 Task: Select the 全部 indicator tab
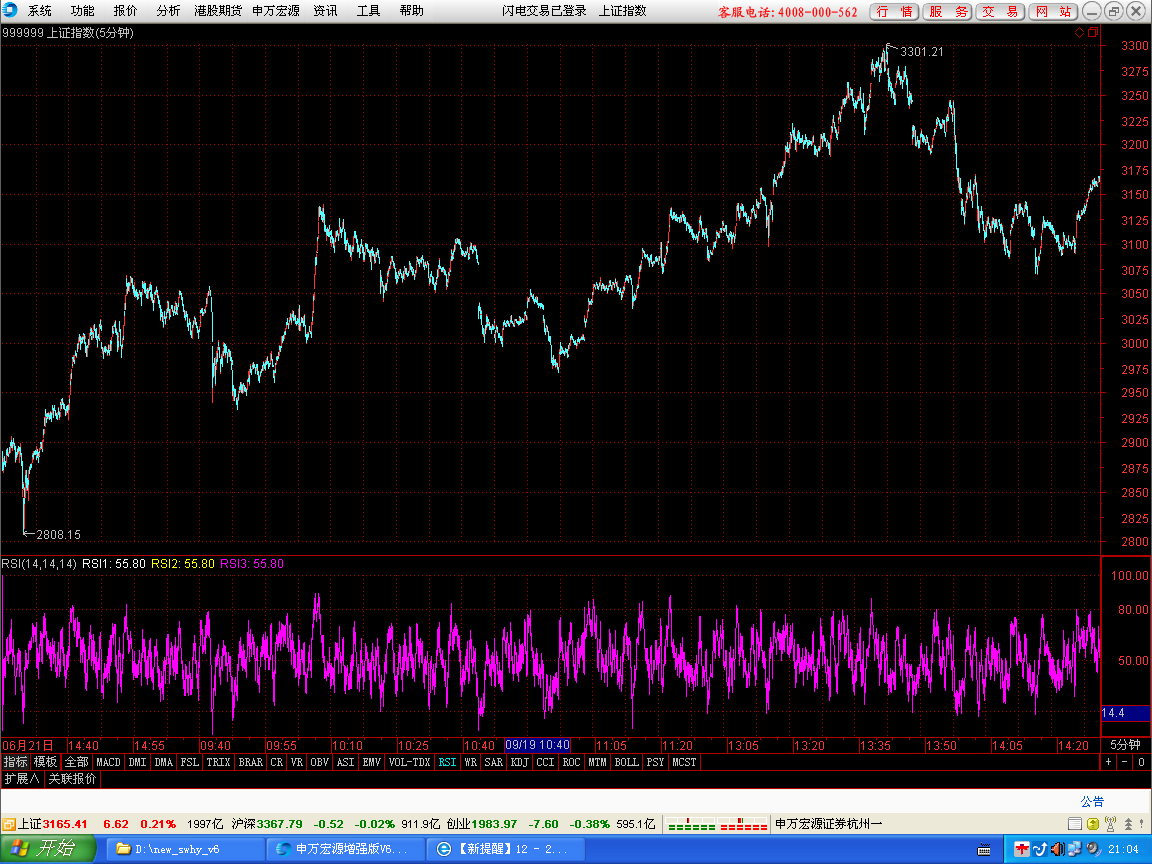76,762
